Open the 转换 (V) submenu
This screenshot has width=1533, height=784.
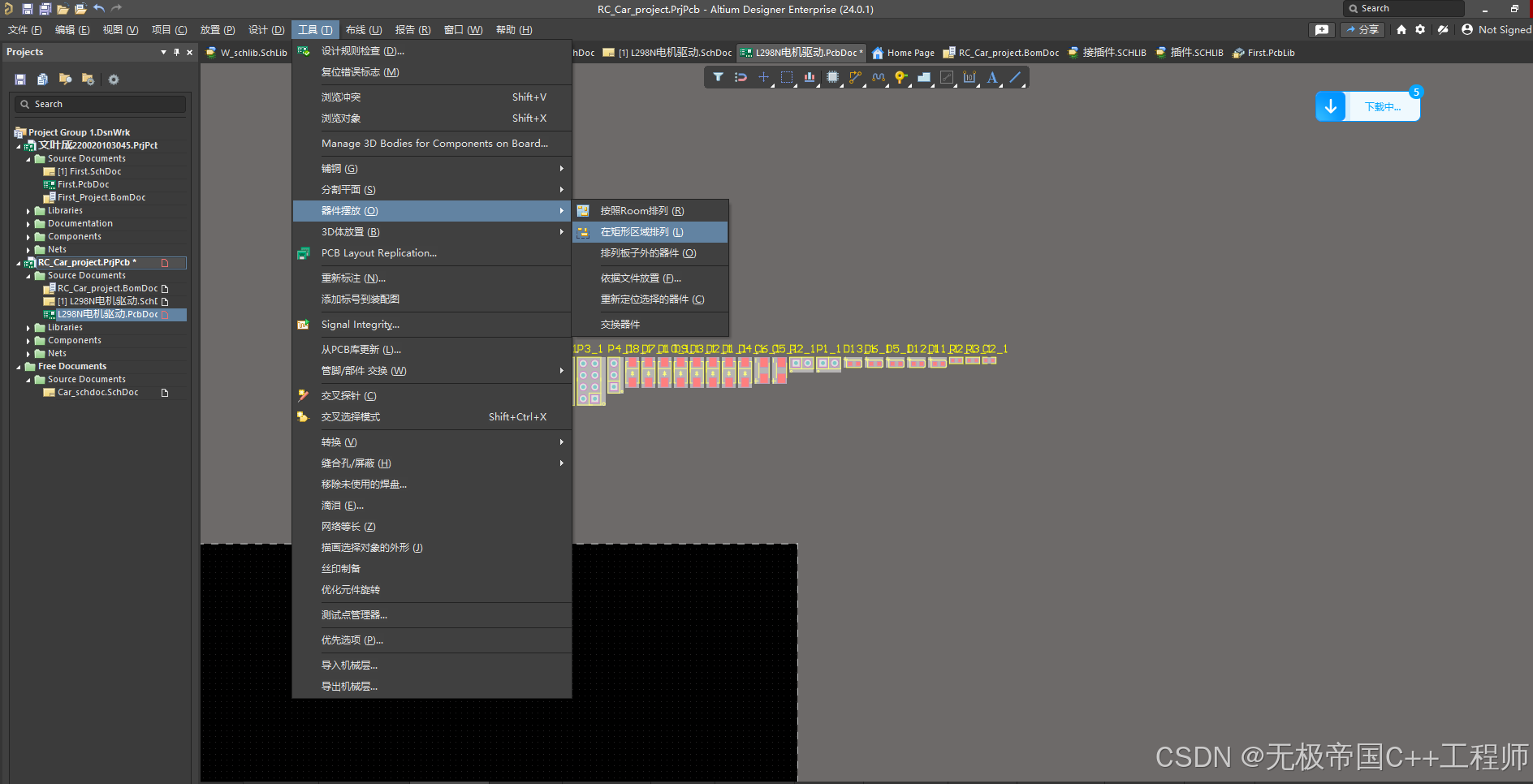[432, 442]
